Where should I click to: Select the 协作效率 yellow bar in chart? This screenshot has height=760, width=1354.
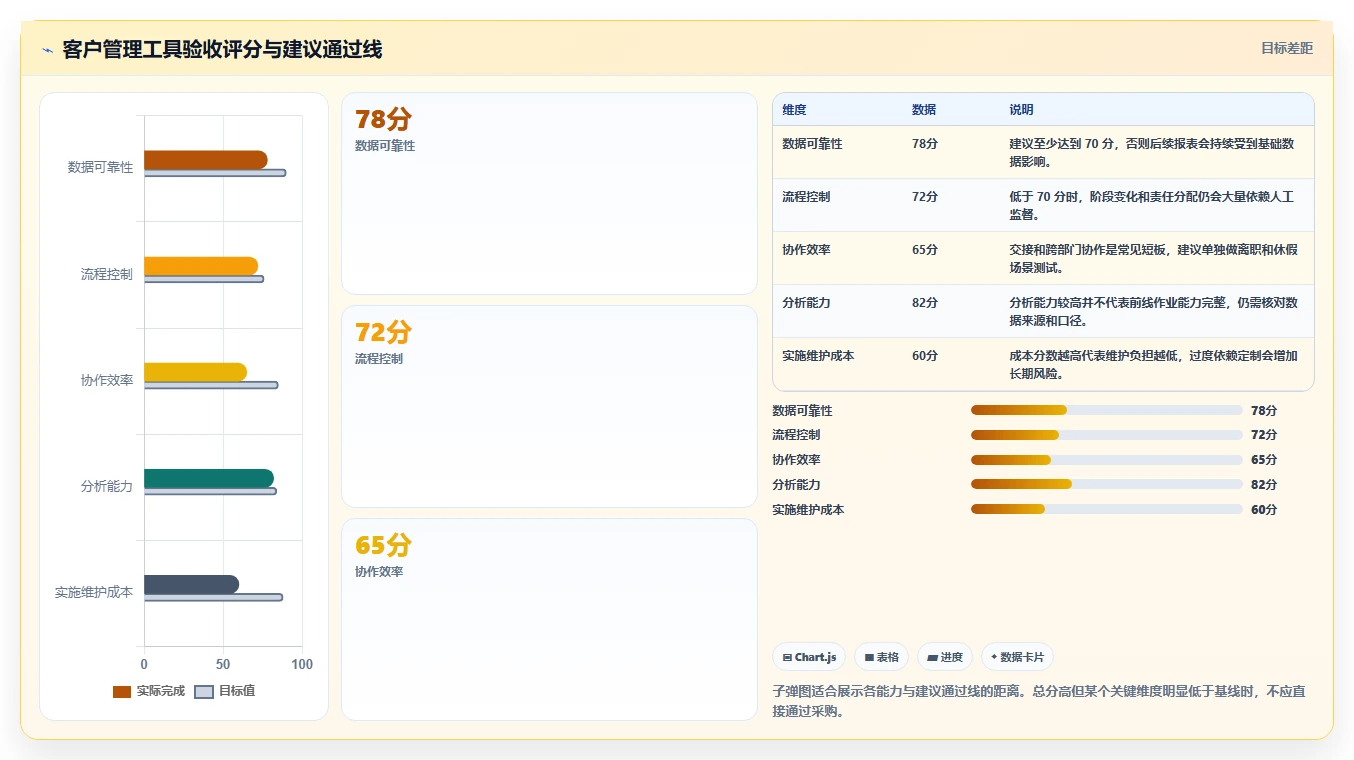(195, 372)
